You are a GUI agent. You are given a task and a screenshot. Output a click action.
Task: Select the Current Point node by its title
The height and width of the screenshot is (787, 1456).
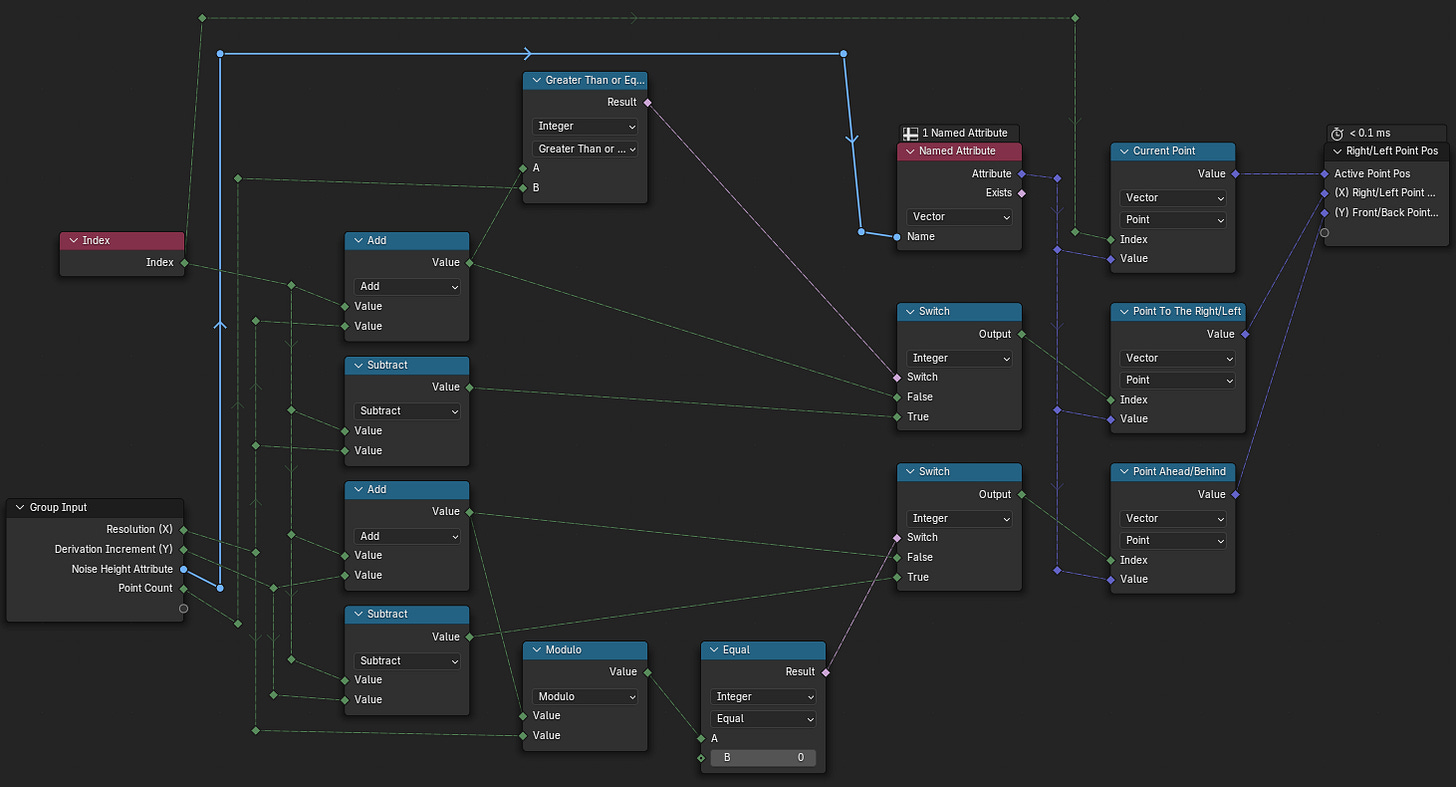point(1164,151)
